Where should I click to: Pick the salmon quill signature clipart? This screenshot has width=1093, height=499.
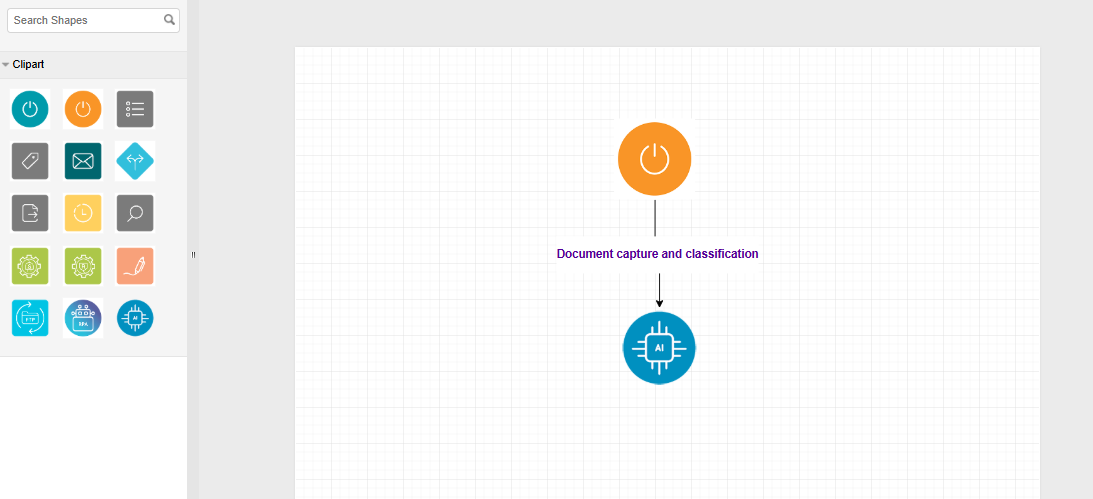[x=135, y=266]
